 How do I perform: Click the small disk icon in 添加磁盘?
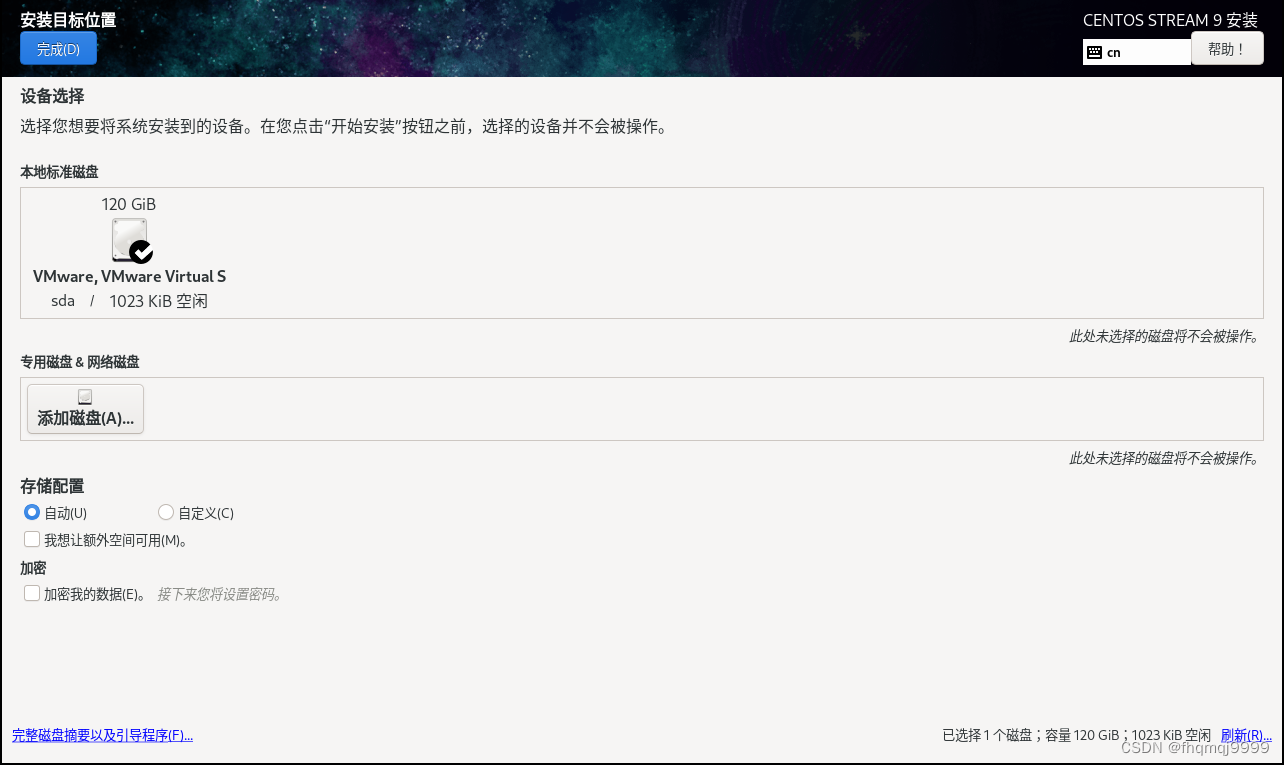pyautogui.click(x=85, y=397)
